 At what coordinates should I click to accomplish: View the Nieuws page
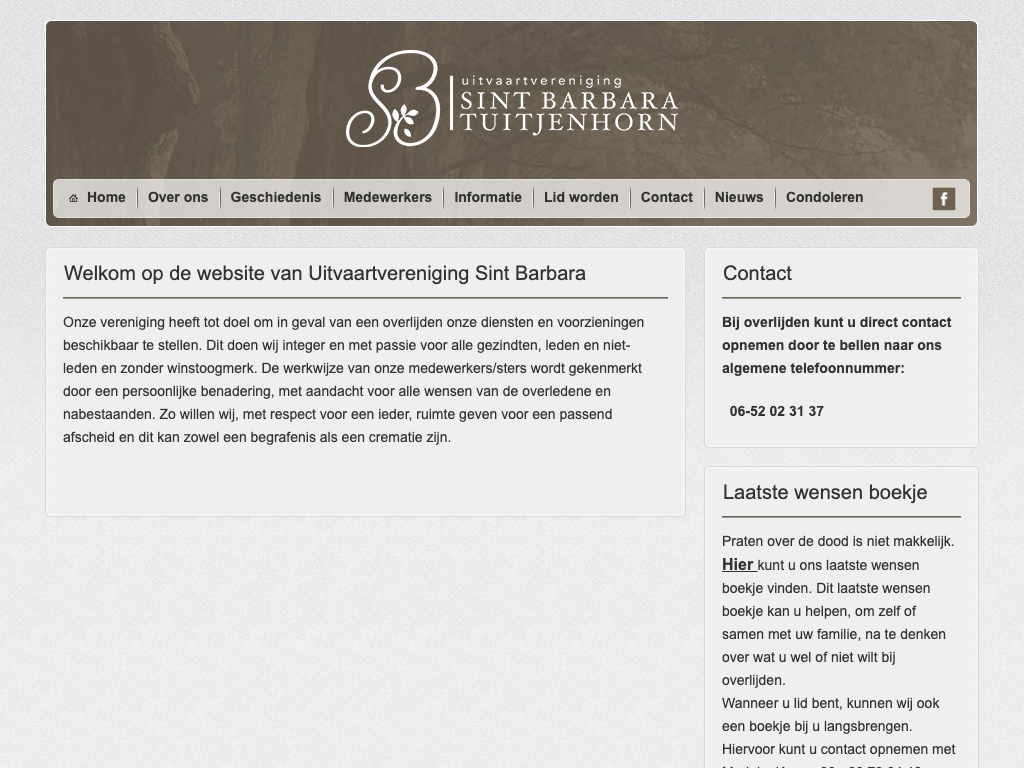point(739,197)
